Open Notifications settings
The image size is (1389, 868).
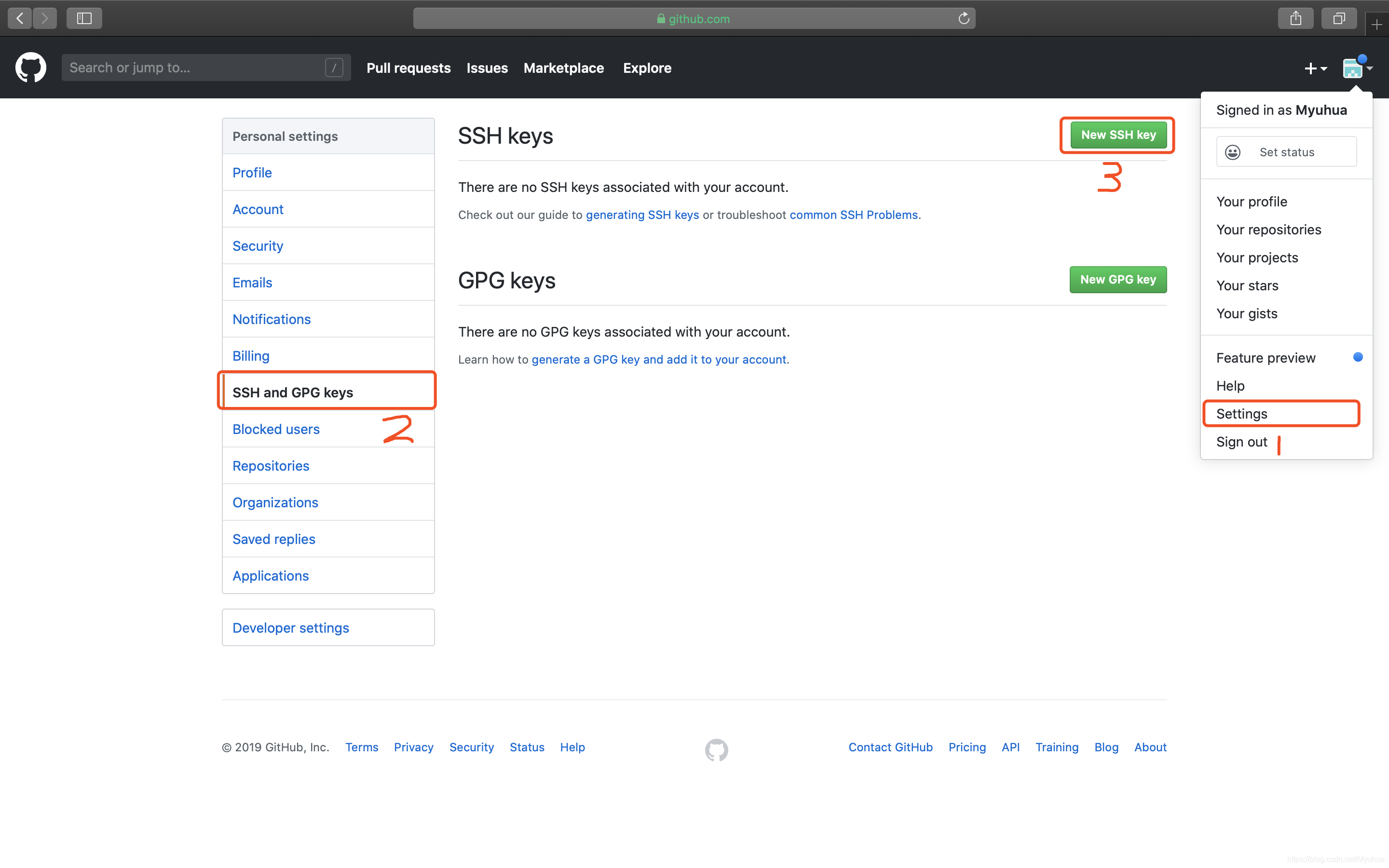pyautogui.click(x=328, y=319)
